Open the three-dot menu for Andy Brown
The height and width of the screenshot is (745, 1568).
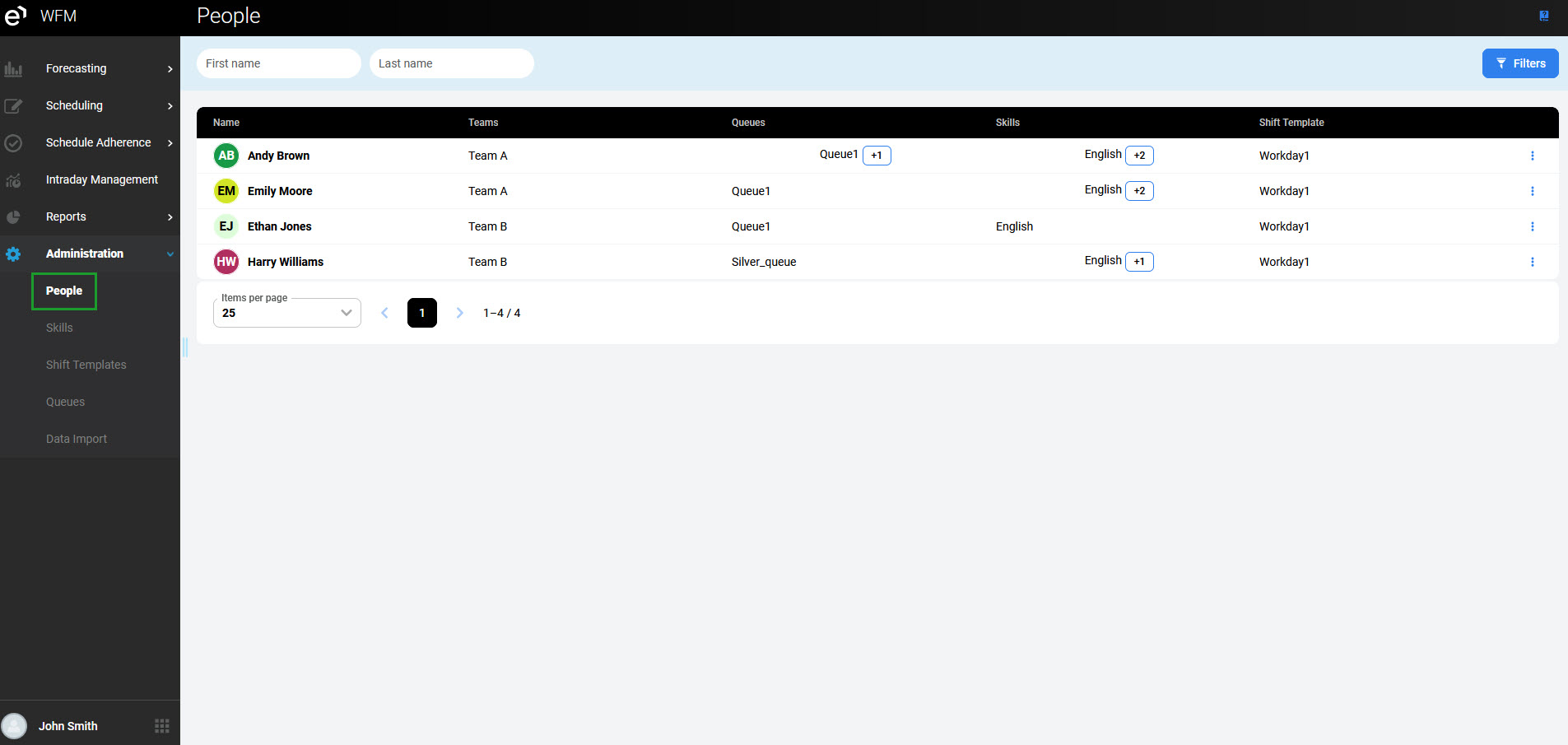(x=1532, y=156)
